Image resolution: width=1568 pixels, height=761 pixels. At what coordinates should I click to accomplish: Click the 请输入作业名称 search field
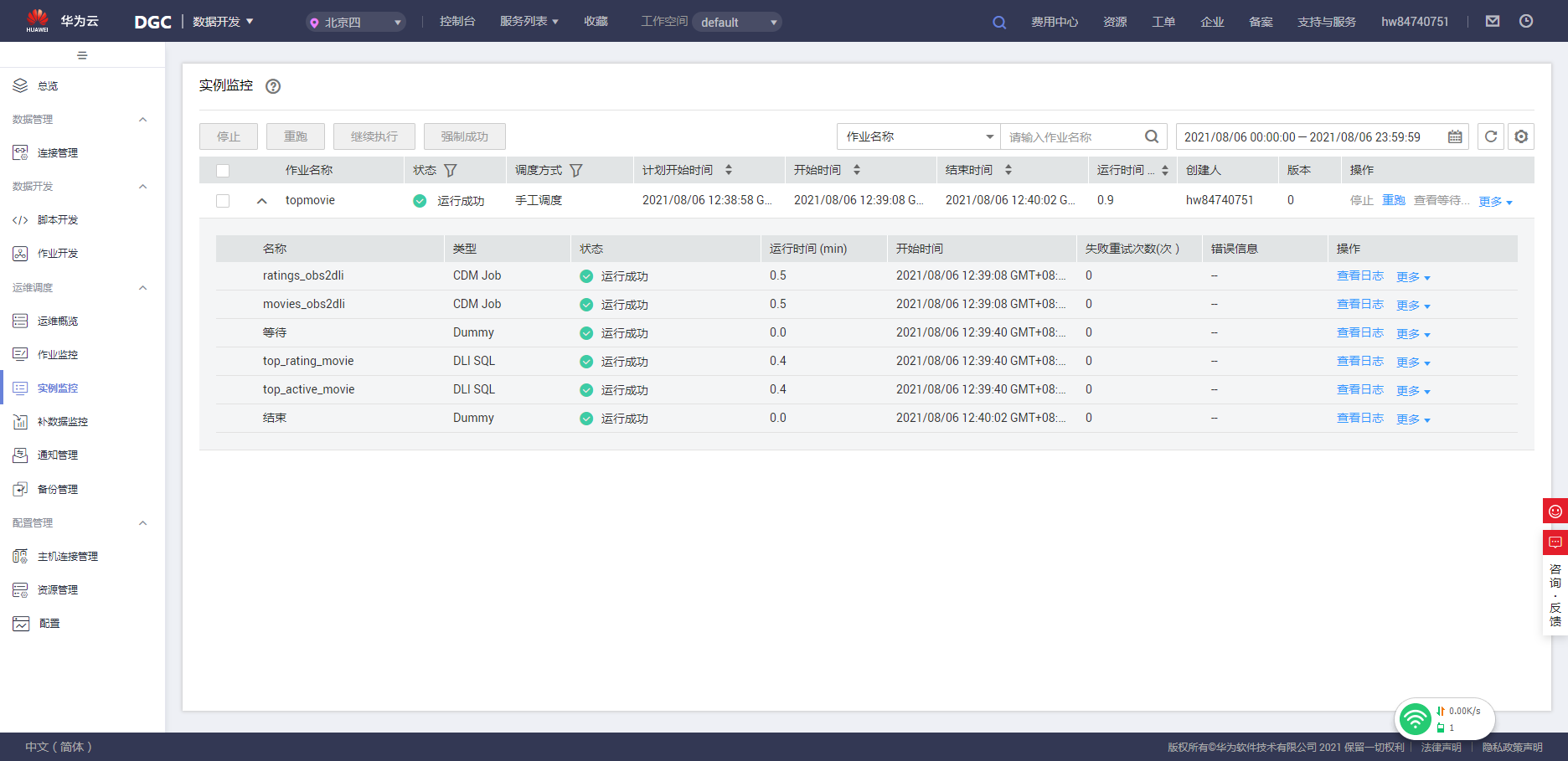pos(1072,136)
